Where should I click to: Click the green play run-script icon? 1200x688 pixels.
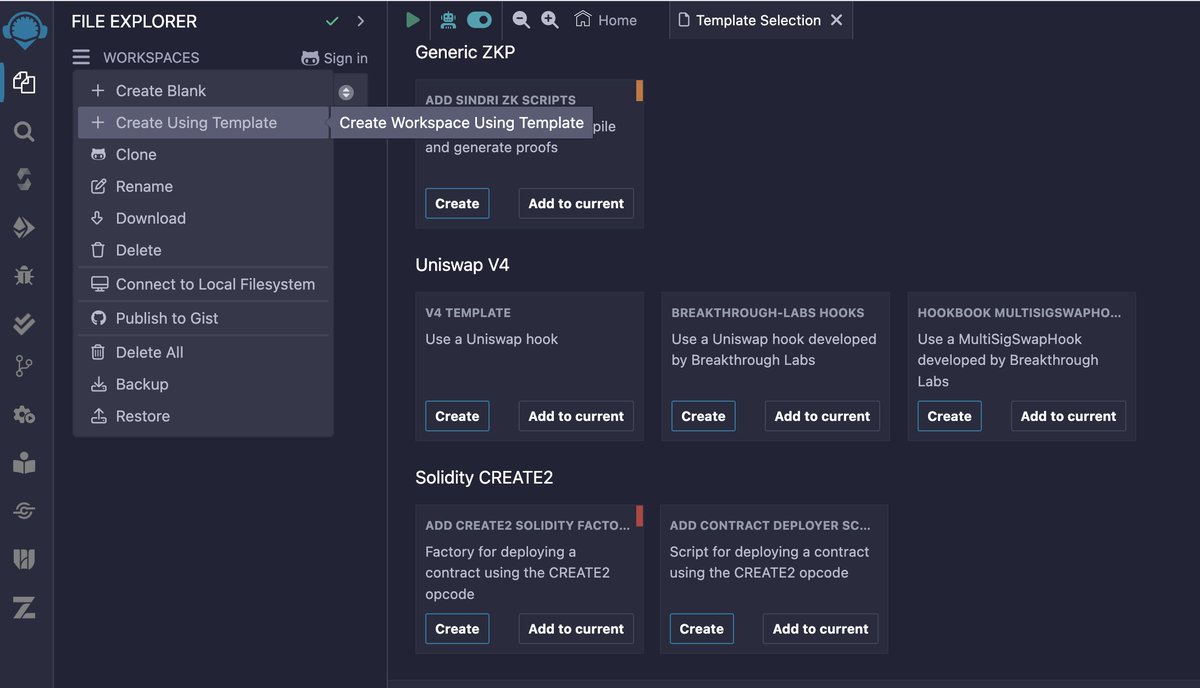(x=412, y=20)
